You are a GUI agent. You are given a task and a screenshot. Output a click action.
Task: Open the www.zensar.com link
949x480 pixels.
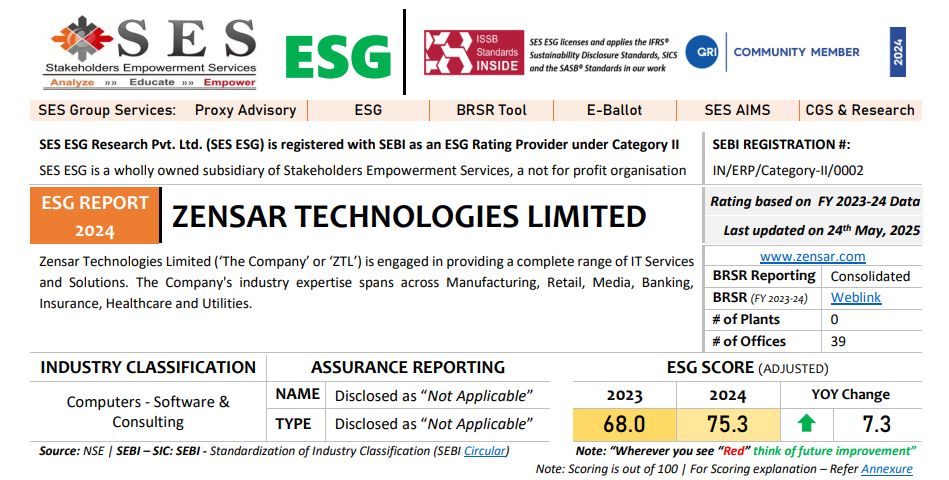tap(812, 256)
